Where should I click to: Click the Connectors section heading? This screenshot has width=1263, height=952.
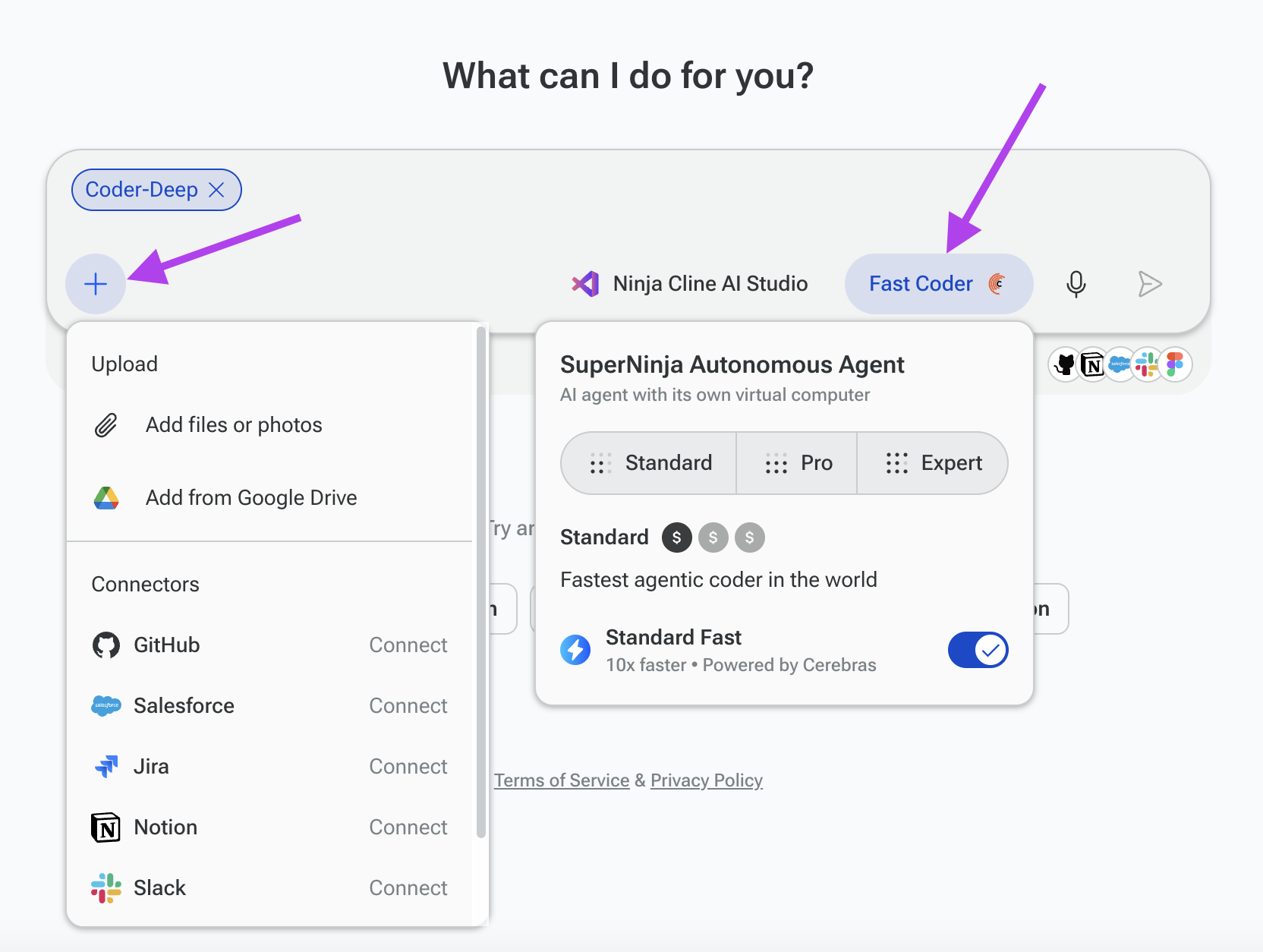click(146, 585)
